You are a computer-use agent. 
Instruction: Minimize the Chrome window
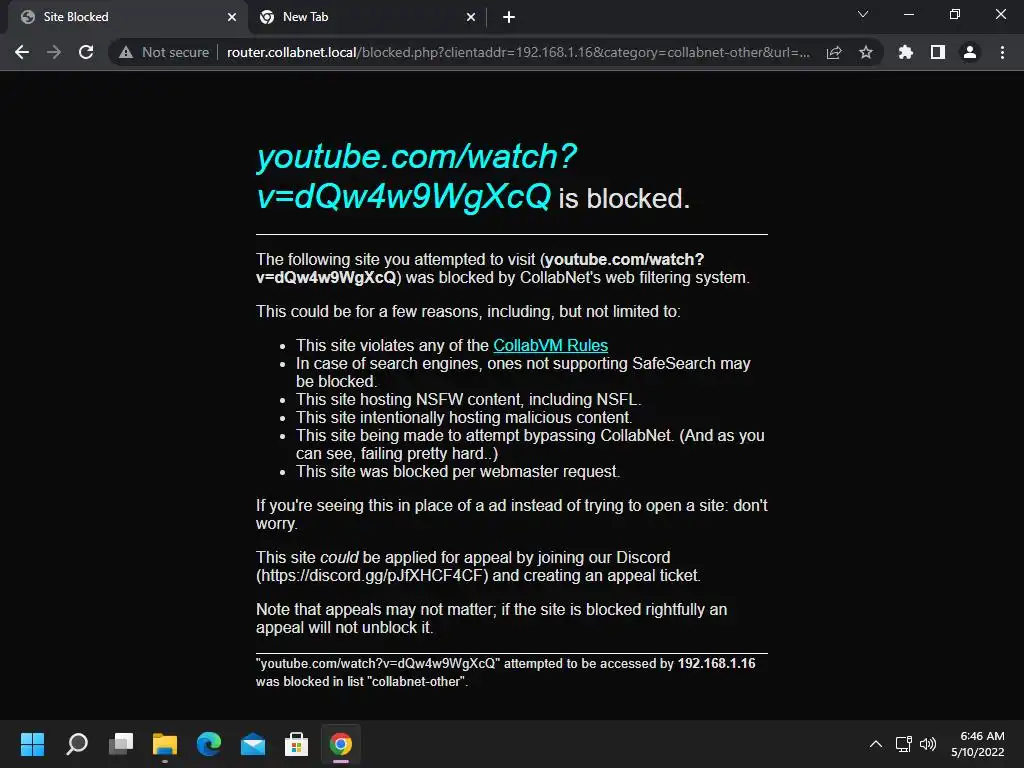click(908, 14)
